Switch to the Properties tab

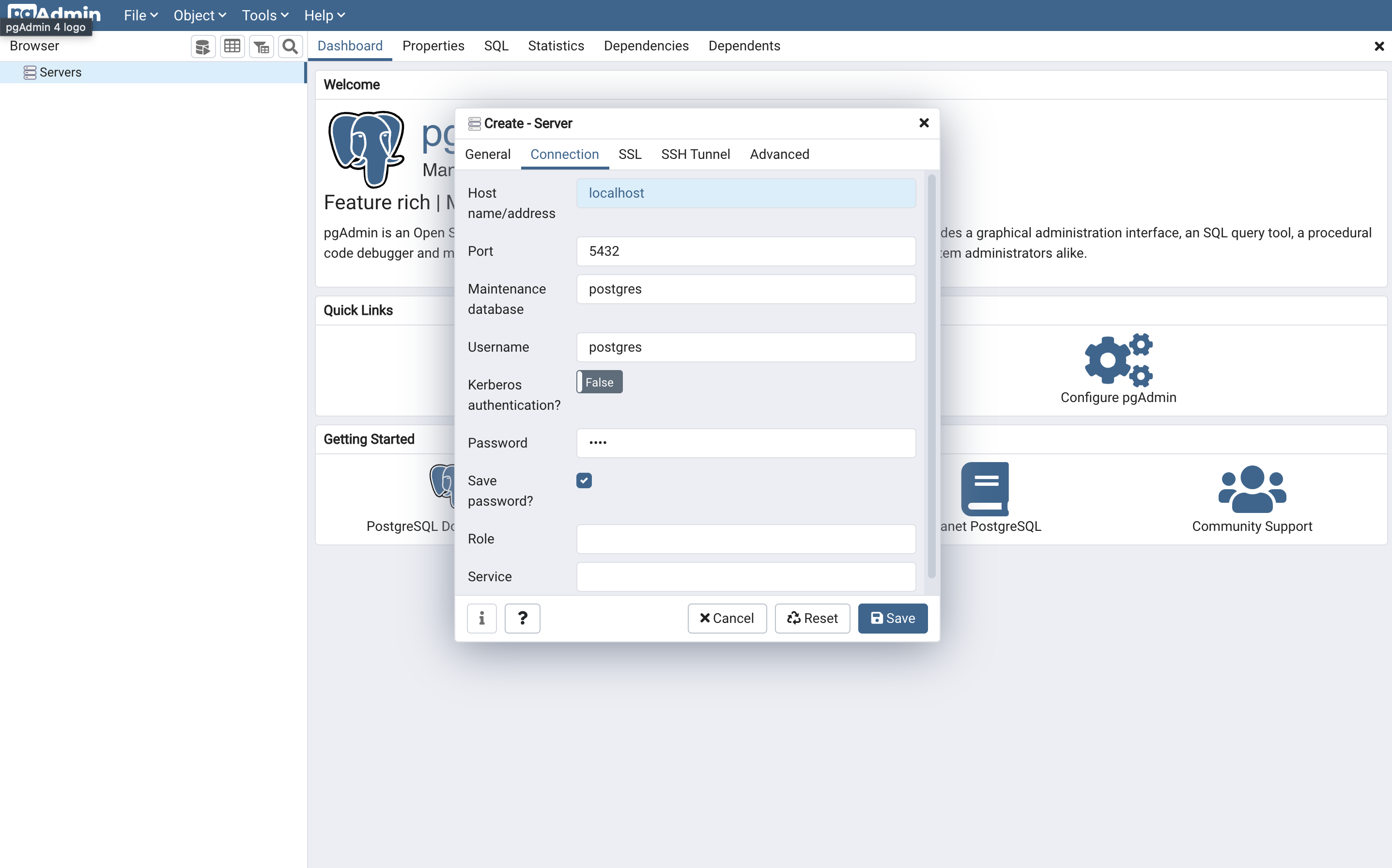[x=433, y=46]
